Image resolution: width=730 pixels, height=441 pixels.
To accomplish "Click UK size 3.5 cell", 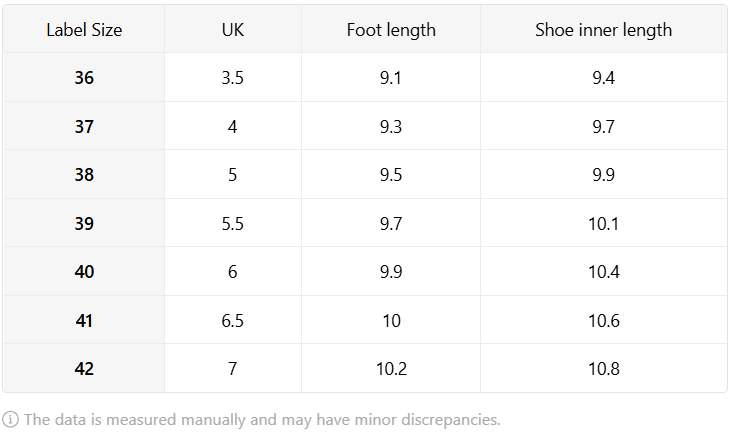I will (233, 77).
